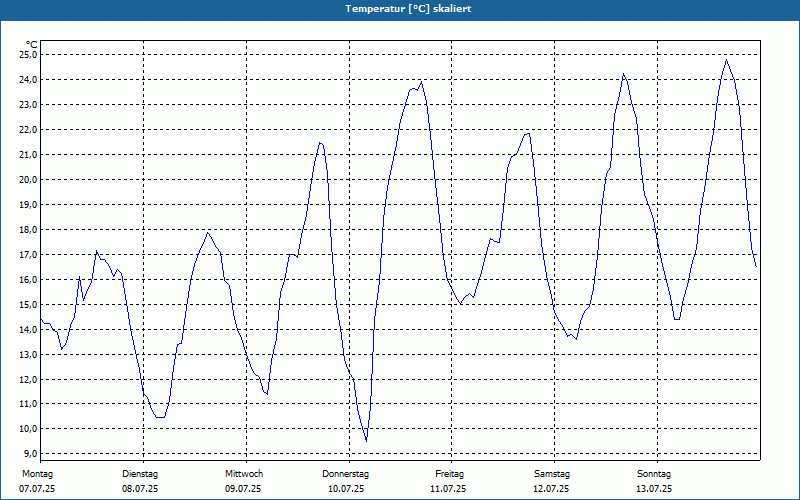Click the Samstag day label
Image resolution: width=800 pixels, height=500 pixels.
point(552,474)
